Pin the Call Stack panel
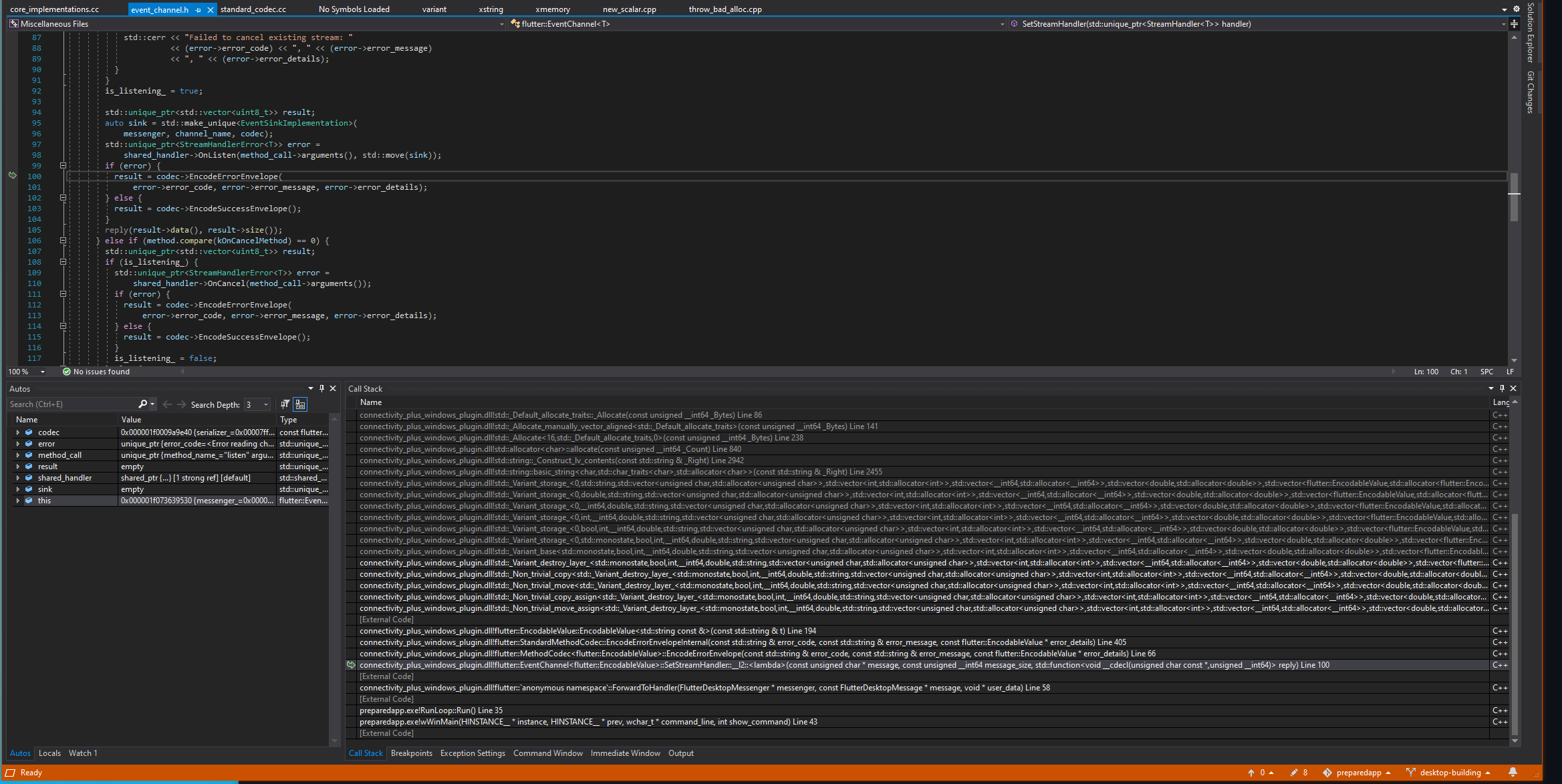1562x784 pixels. [1502, 388]
